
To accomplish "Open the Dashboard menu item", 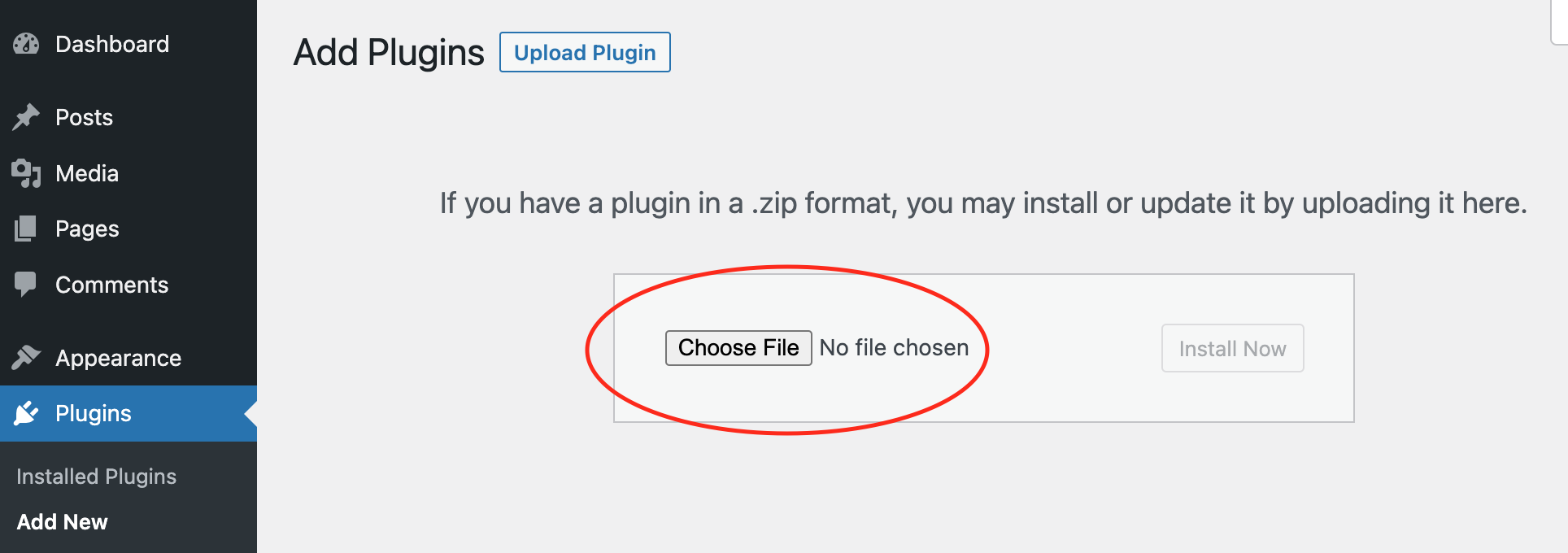I will (111, 44).
